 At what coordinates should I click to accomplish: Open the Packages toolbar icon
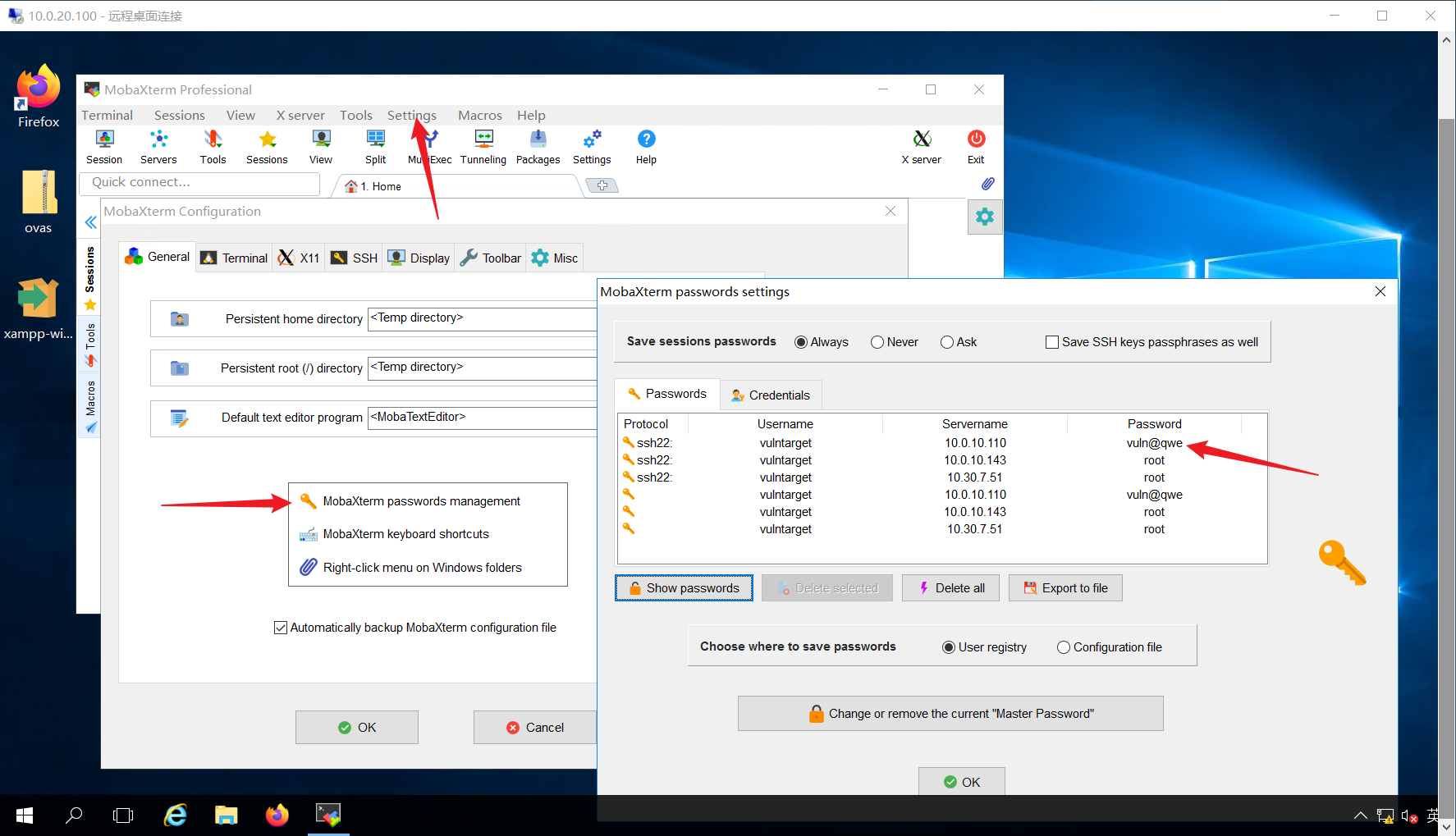[538, 148]
